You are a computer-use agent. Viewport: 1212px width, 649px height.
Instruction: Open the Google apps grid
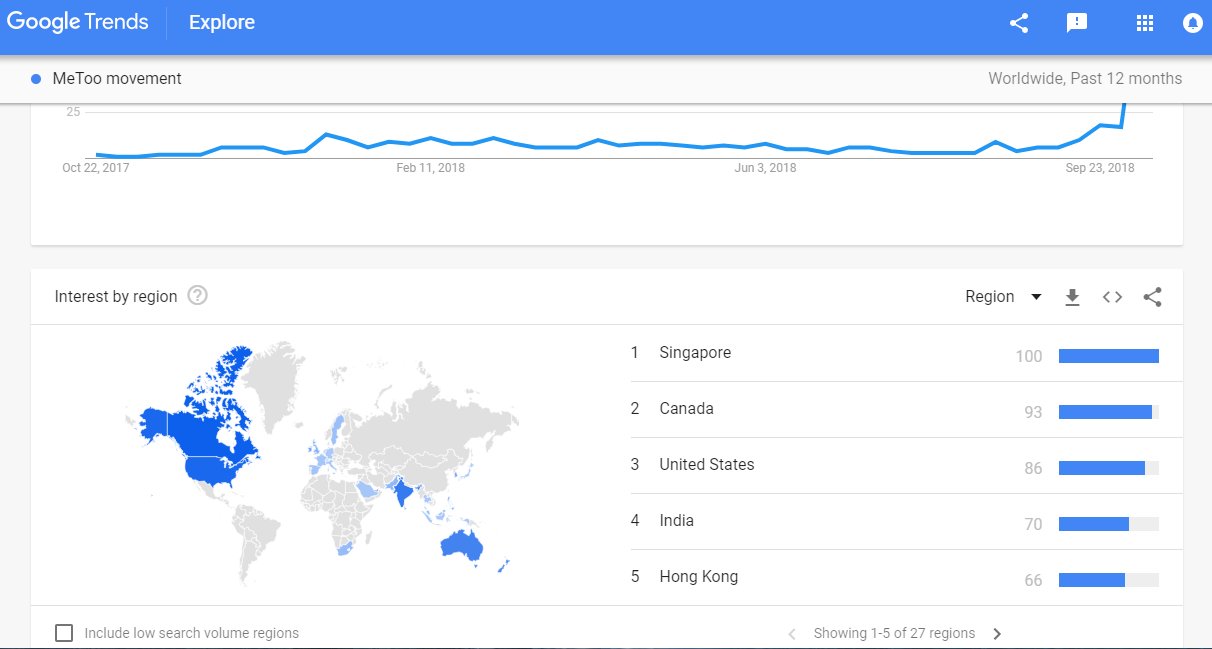(x=1145, y=23)
